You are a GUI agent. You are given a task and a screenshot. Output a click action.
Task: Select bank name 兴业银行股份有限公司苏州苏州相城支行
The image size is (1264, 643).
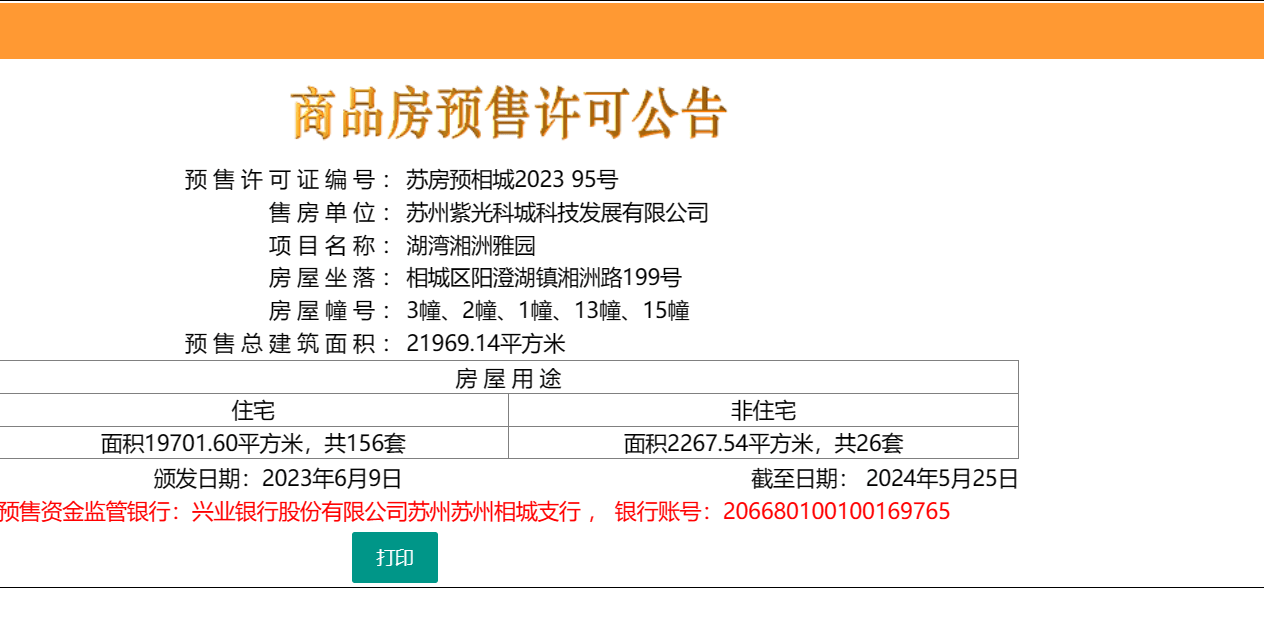386,512
